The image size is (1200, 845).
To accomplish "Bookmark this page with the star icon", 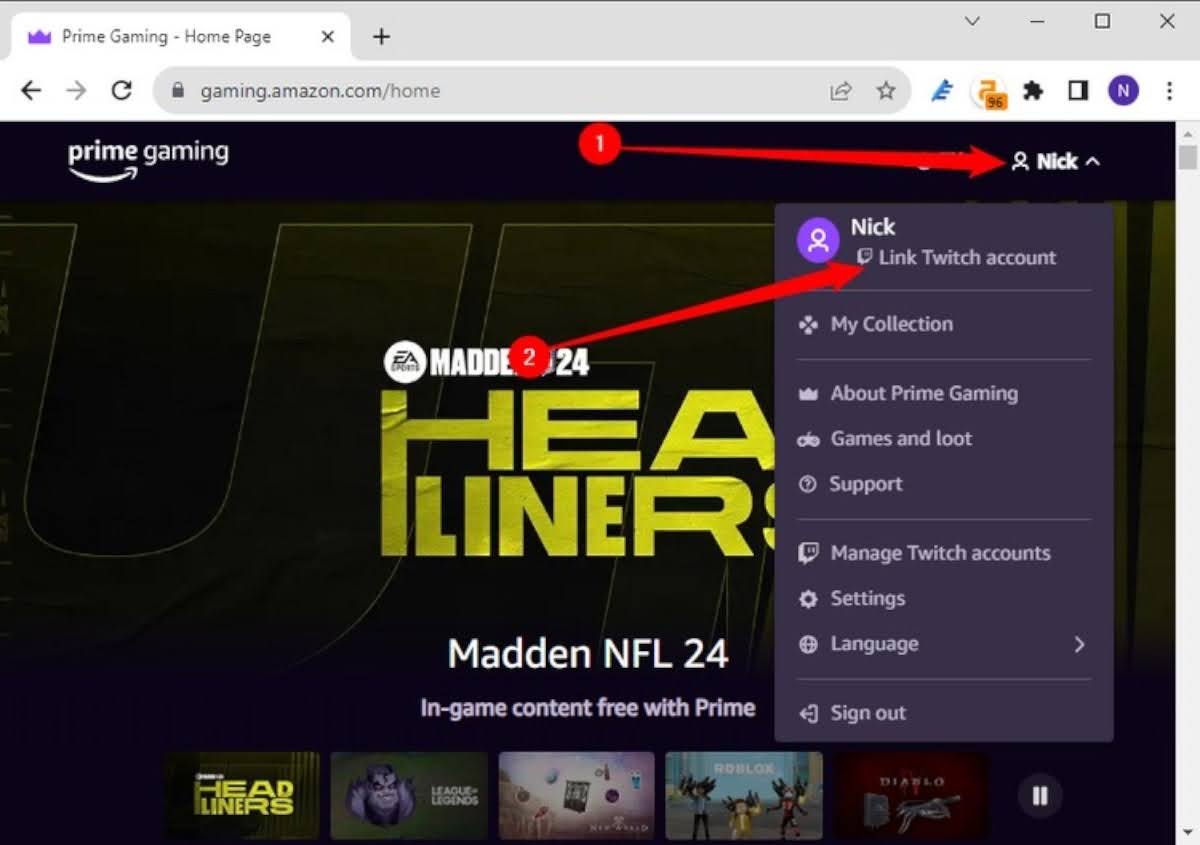I will point(886,91).
